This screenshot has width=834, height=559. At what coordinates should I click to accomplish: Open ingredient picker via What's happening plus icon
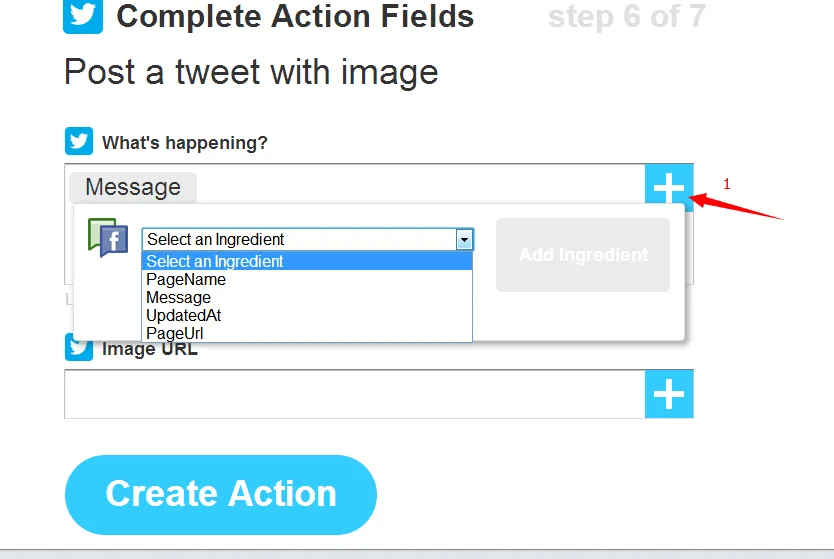[669, 187]
